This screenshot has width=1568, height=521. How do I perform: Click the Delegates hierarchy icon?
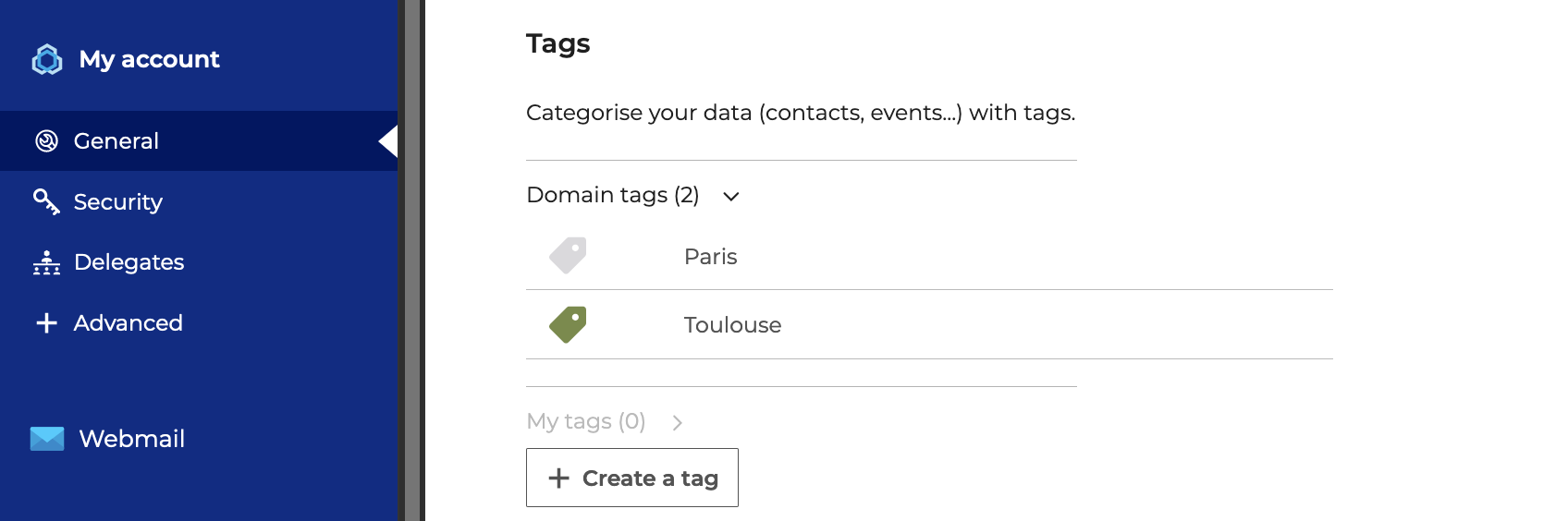click(46, 262)
